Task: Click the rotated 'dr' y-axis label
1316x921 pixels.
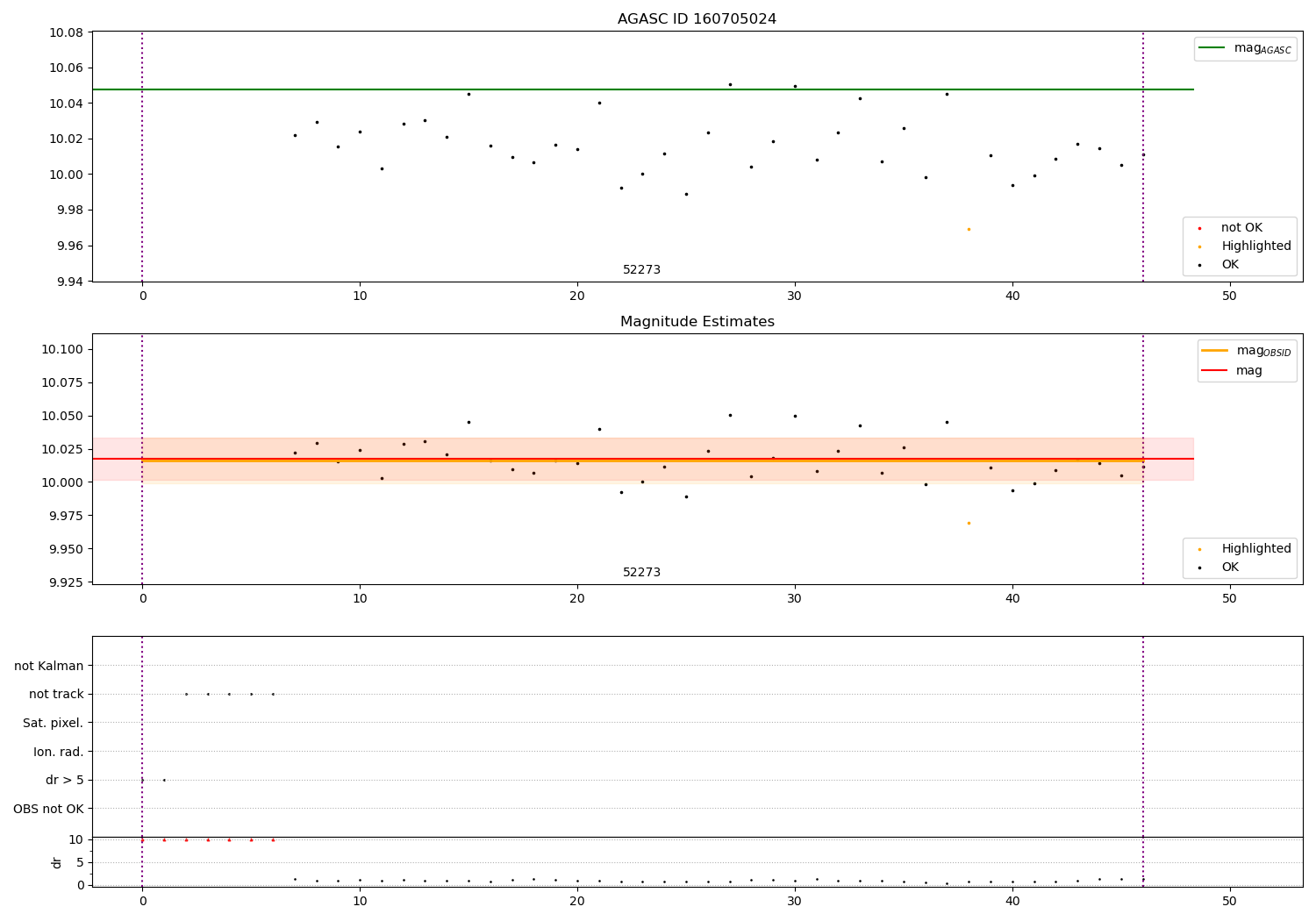Action: [x=57, y=862]
